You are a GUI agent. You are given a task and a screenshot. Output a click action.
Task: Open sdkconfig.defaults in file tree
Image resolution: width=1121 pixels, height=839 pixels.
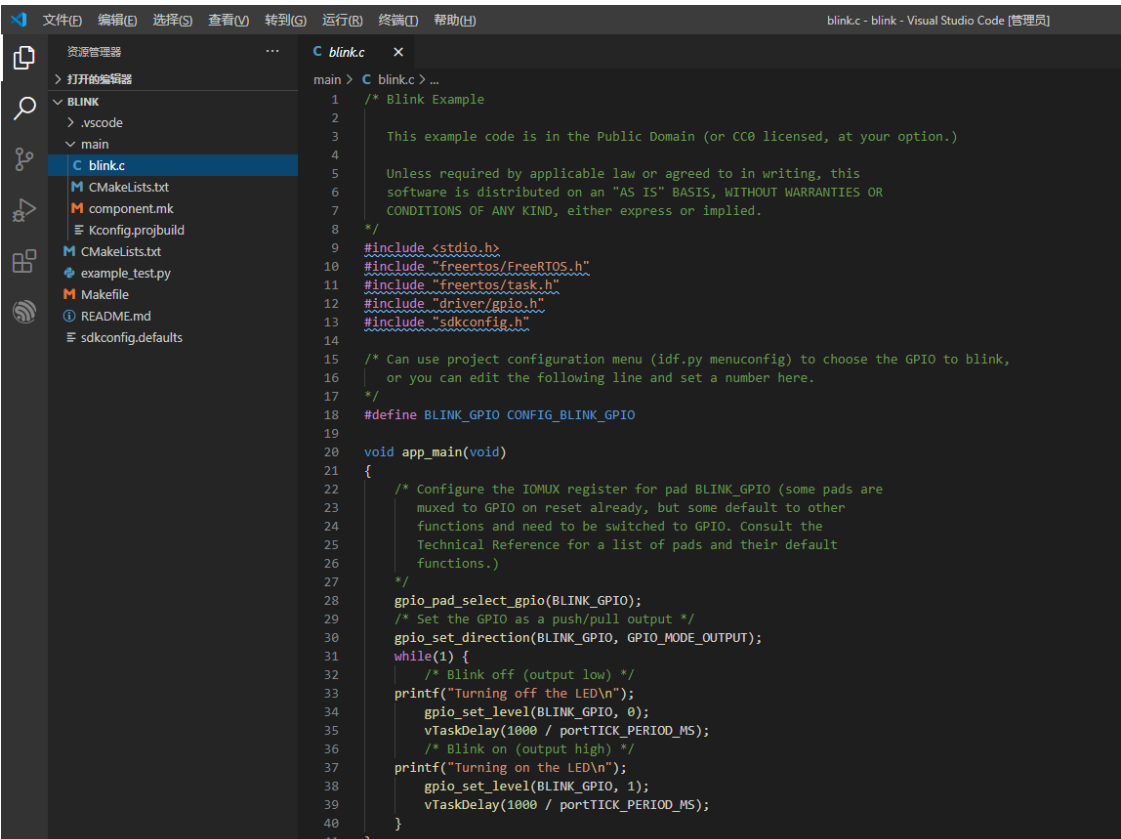(173, 337)
